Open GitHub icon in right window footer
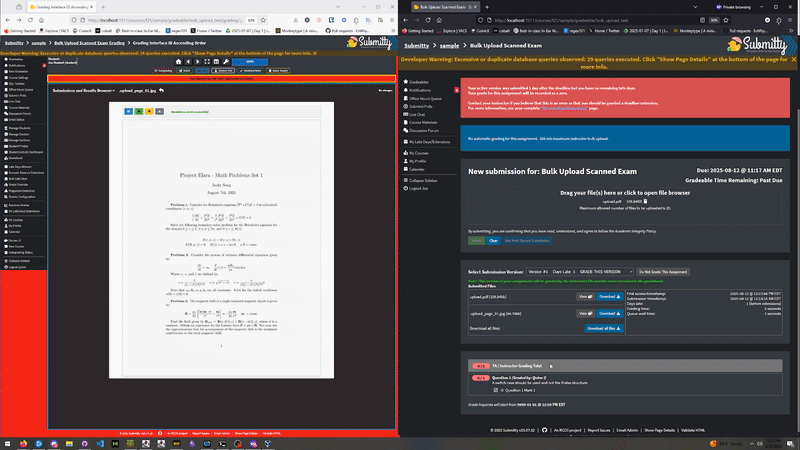Viewport: 800px width, 450px height. (x=544, y=430)
